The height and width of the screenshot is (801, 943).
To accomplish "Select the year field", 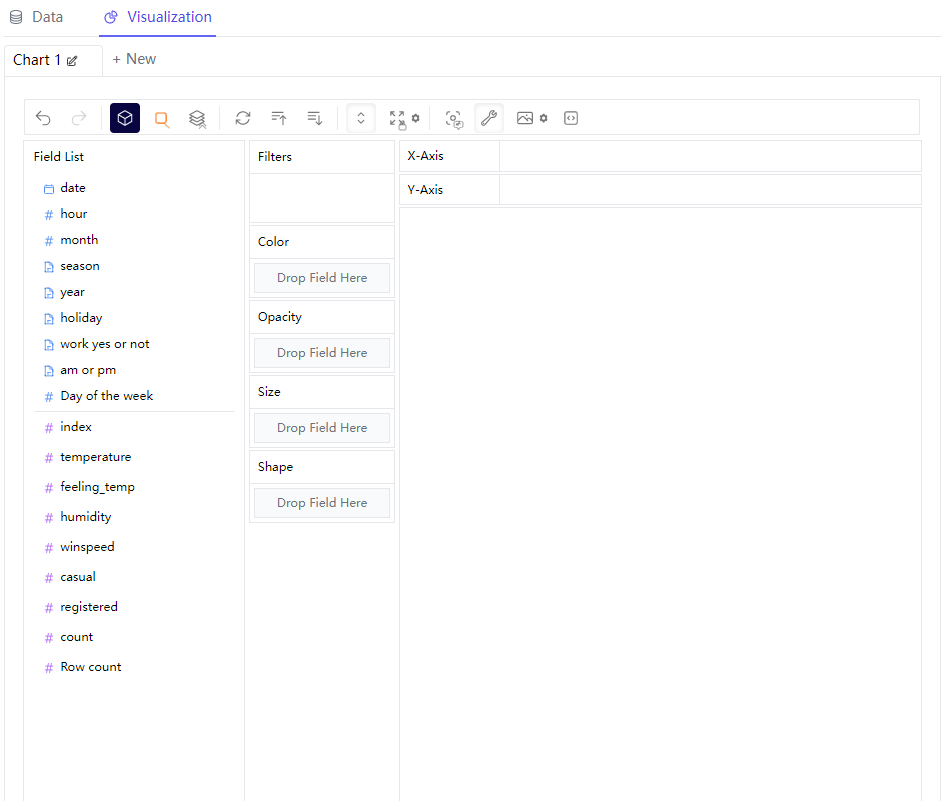I will click(72, 292).
